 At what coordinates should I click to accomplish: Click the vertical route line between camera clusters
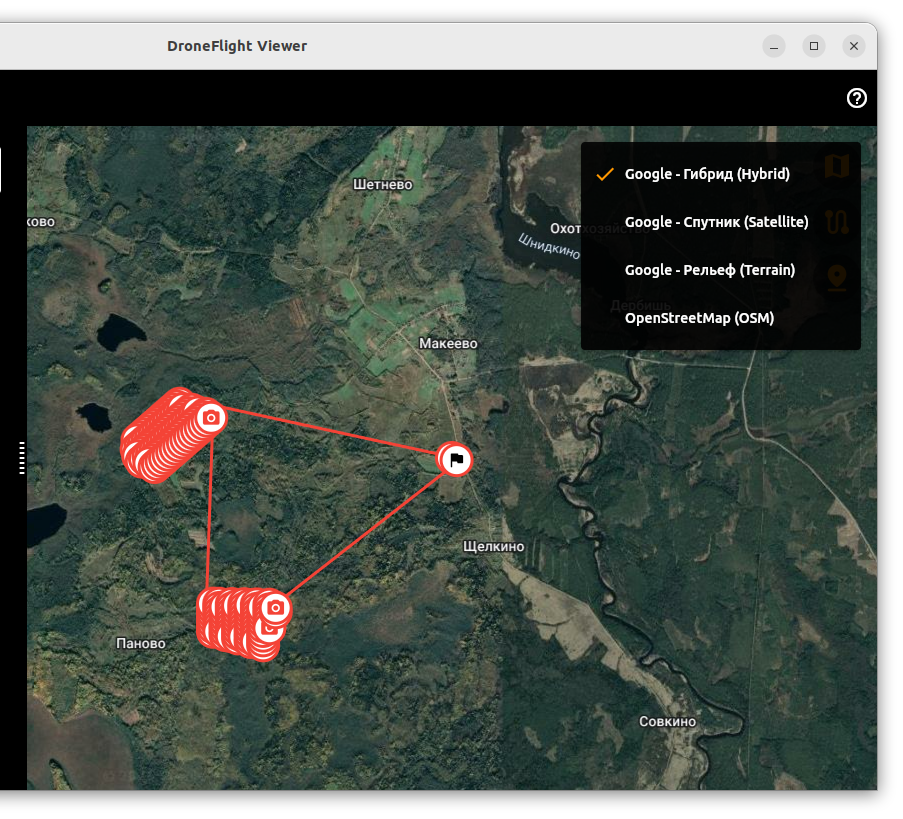pos(210,510)
